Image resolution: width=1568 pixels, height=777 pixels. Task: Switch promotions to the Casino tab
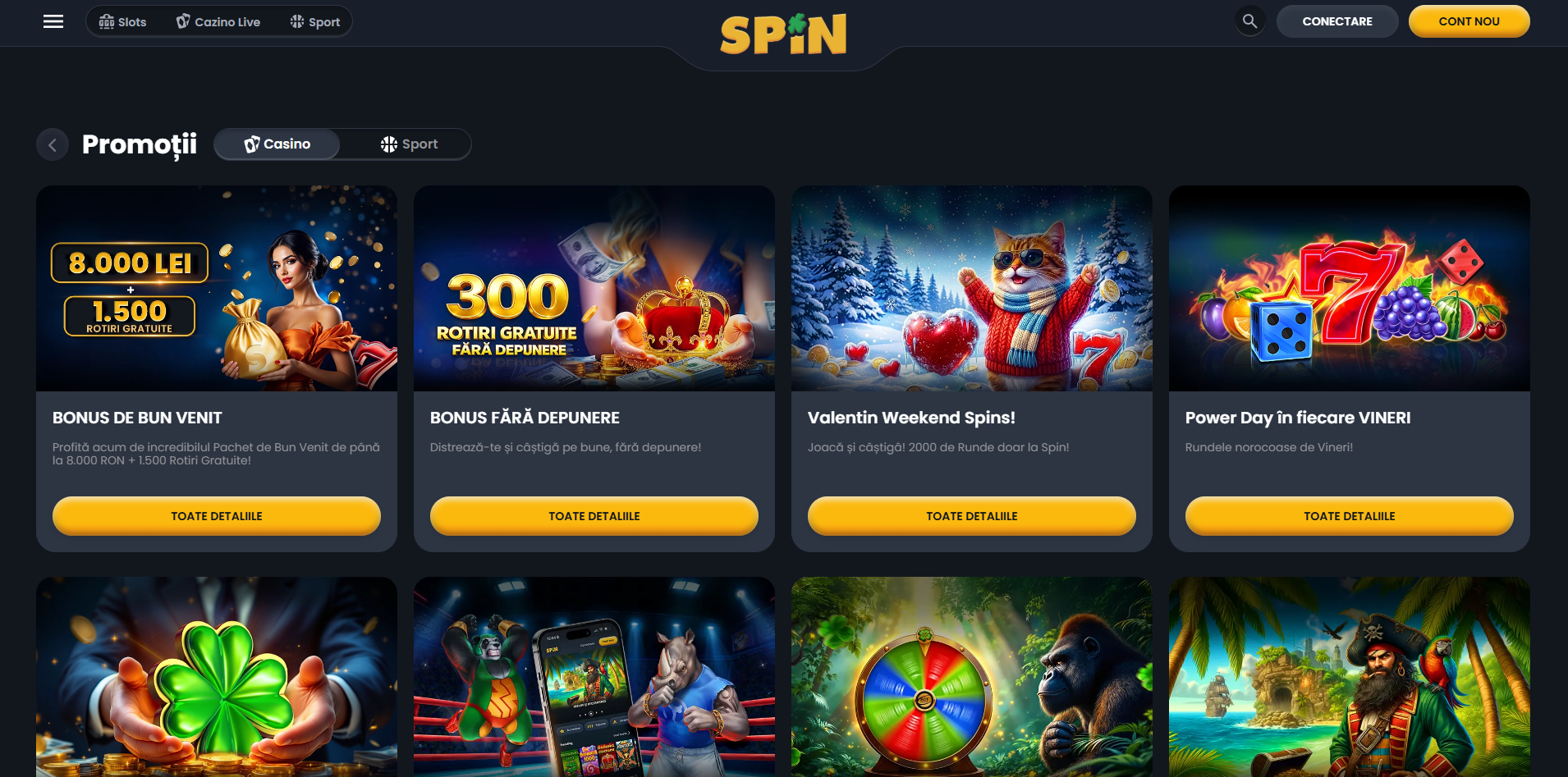[x=277, y=144]
